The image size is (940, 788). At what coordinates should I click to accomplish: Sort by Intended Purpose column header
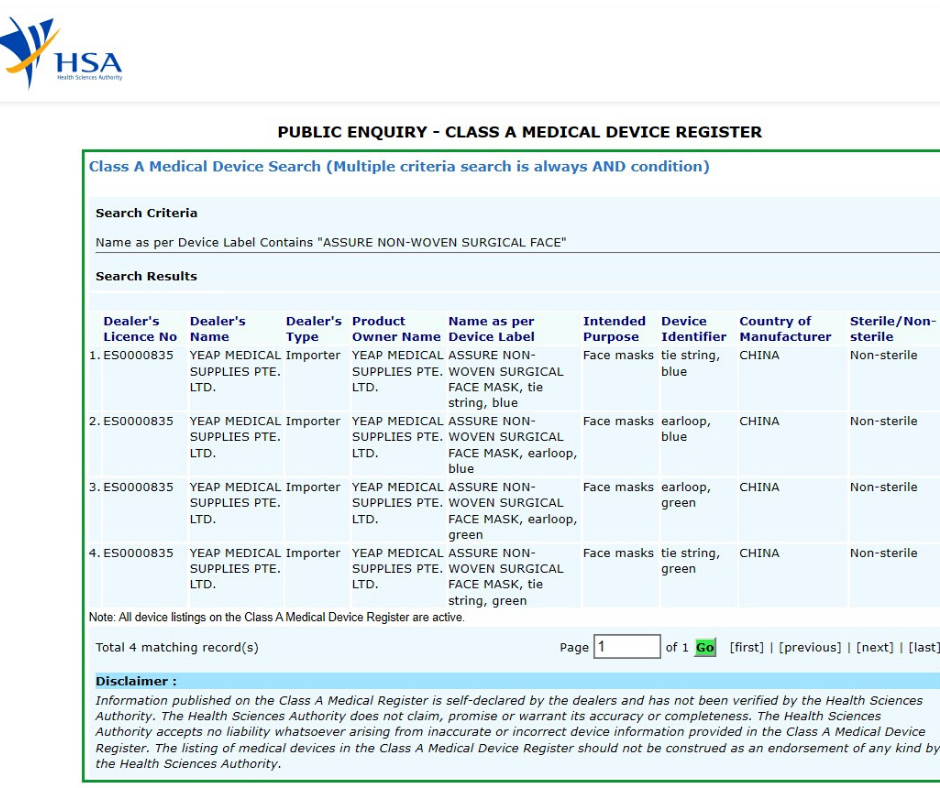click(x=614, y=329)
